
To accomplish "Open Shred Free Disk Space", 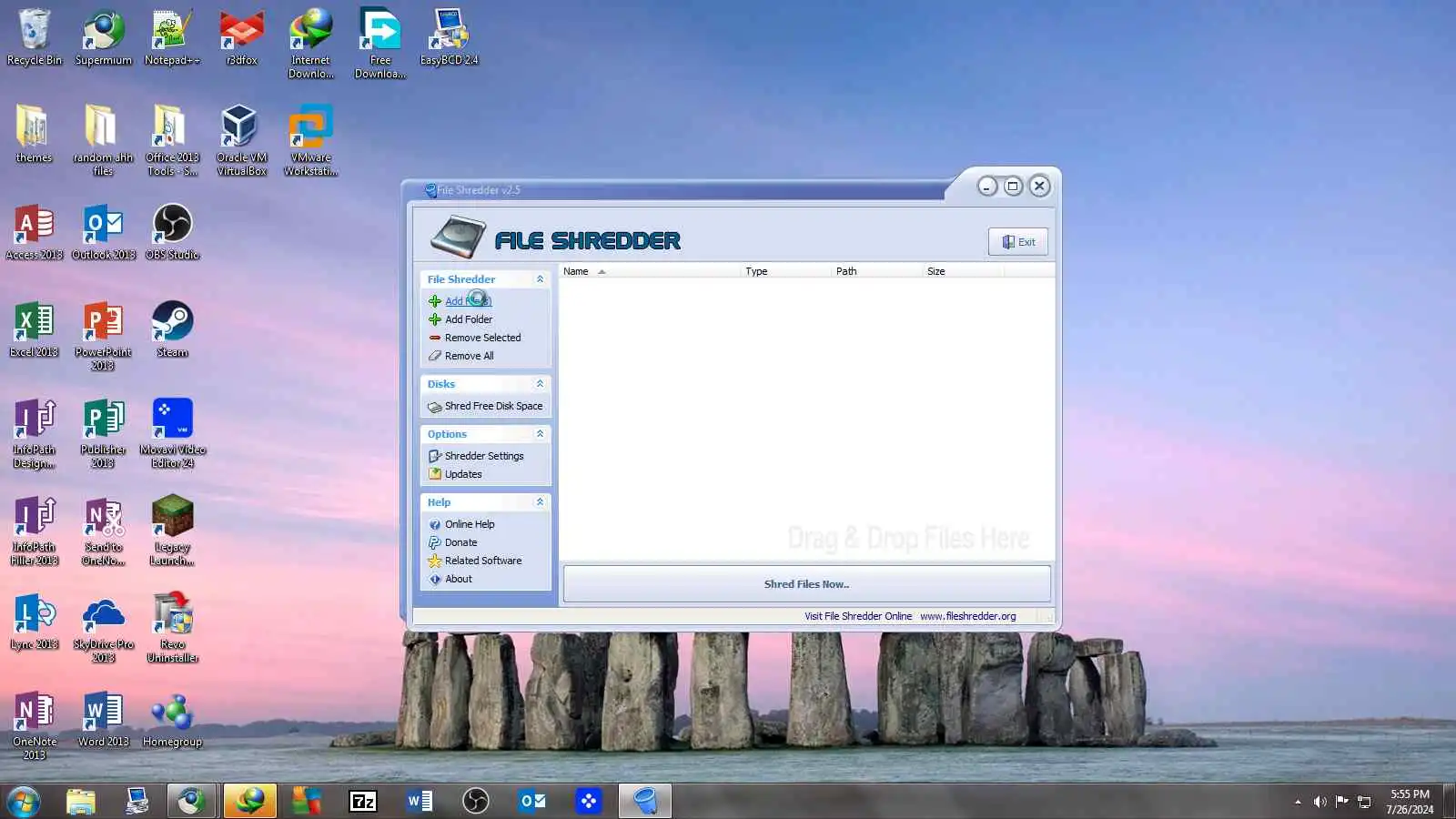I will pos(493,406).
